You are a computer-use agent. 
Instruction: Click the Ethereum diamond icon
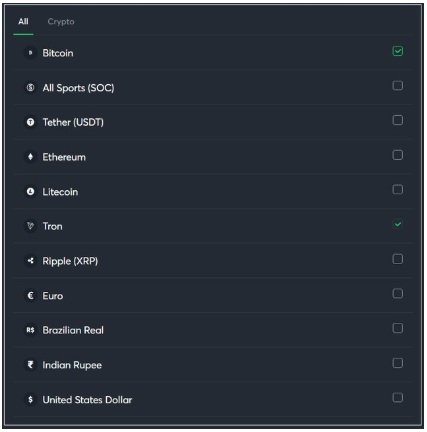point(30,157)
